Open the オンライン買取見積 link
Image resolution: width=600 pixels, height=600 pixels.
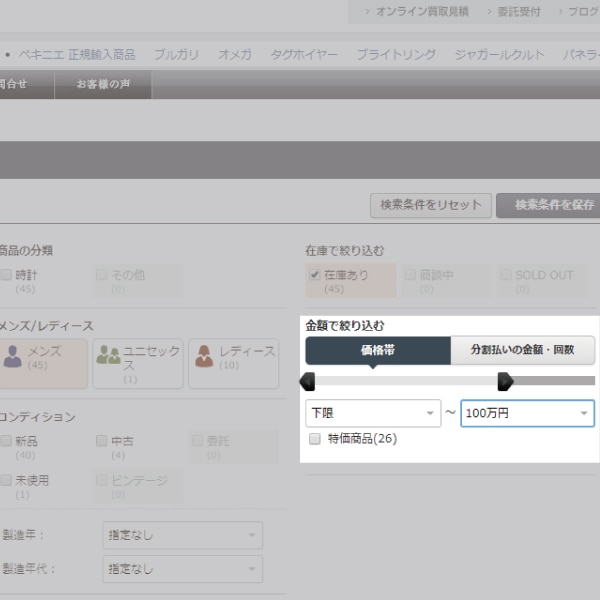pos(421,11)
